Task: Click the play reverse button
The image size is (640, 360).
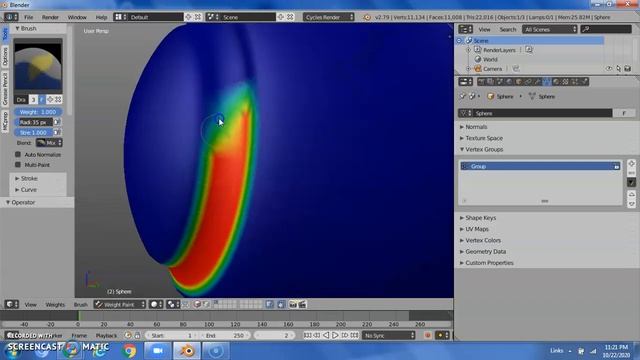Action: (326, 336)
